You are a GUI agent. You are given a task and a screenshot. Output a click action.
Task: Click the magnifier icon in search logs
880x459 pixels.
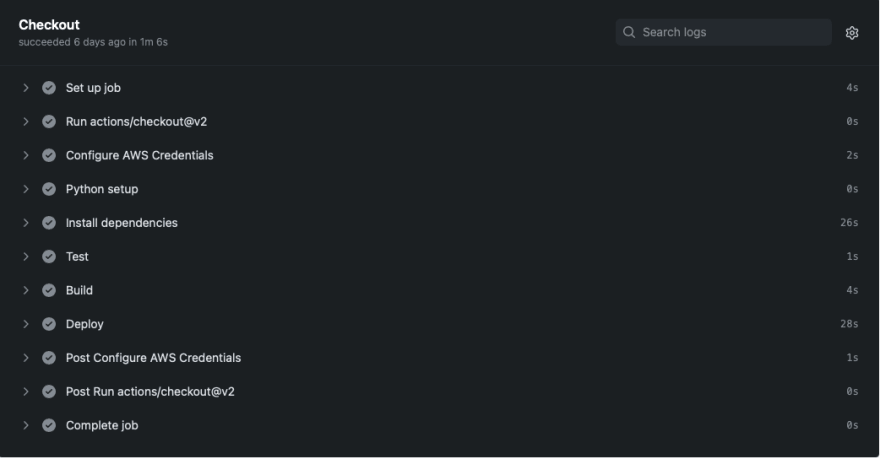point(629,33)
